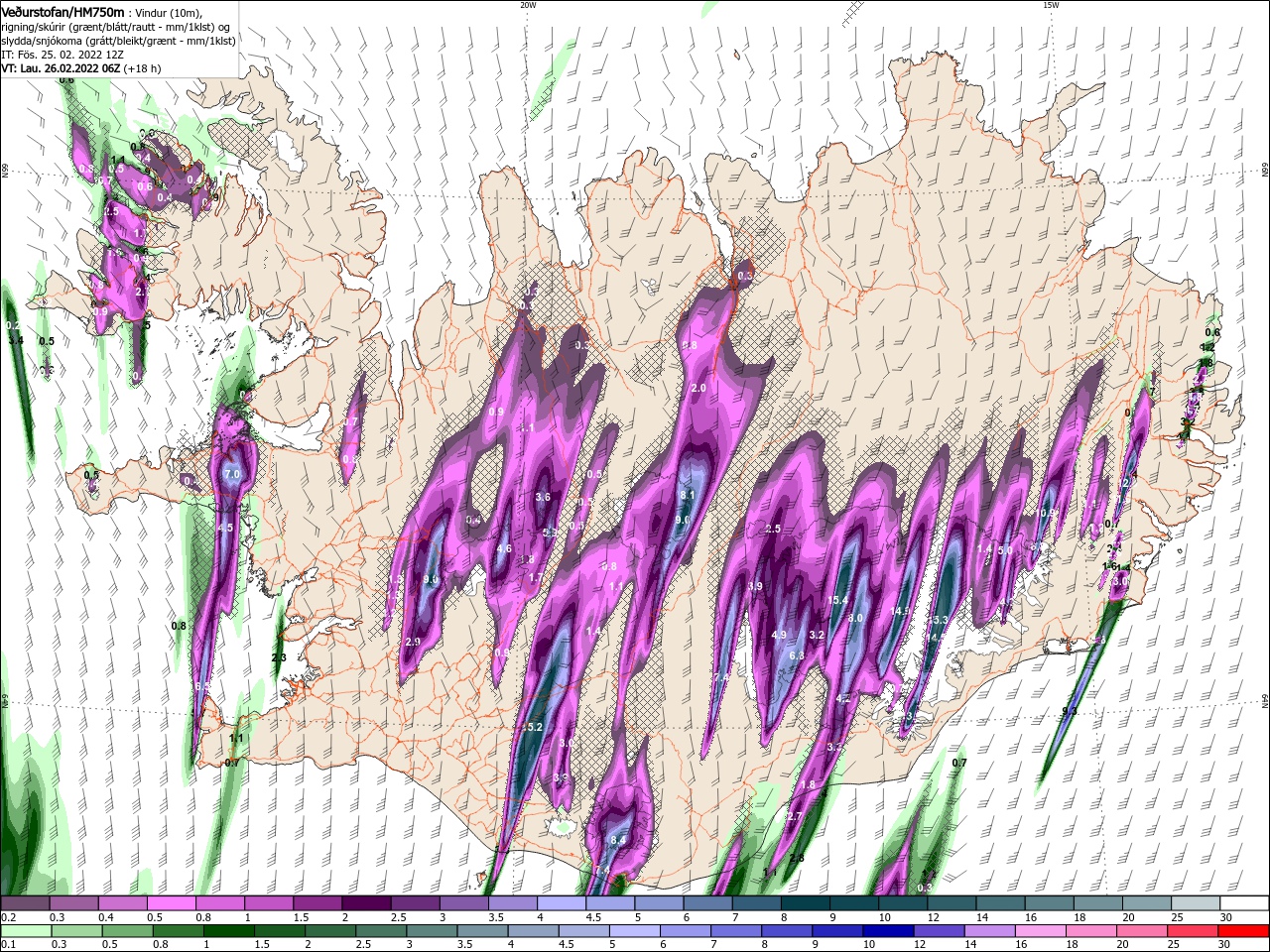Click the 2.0 precipitation value on the map

pos(698,388)
